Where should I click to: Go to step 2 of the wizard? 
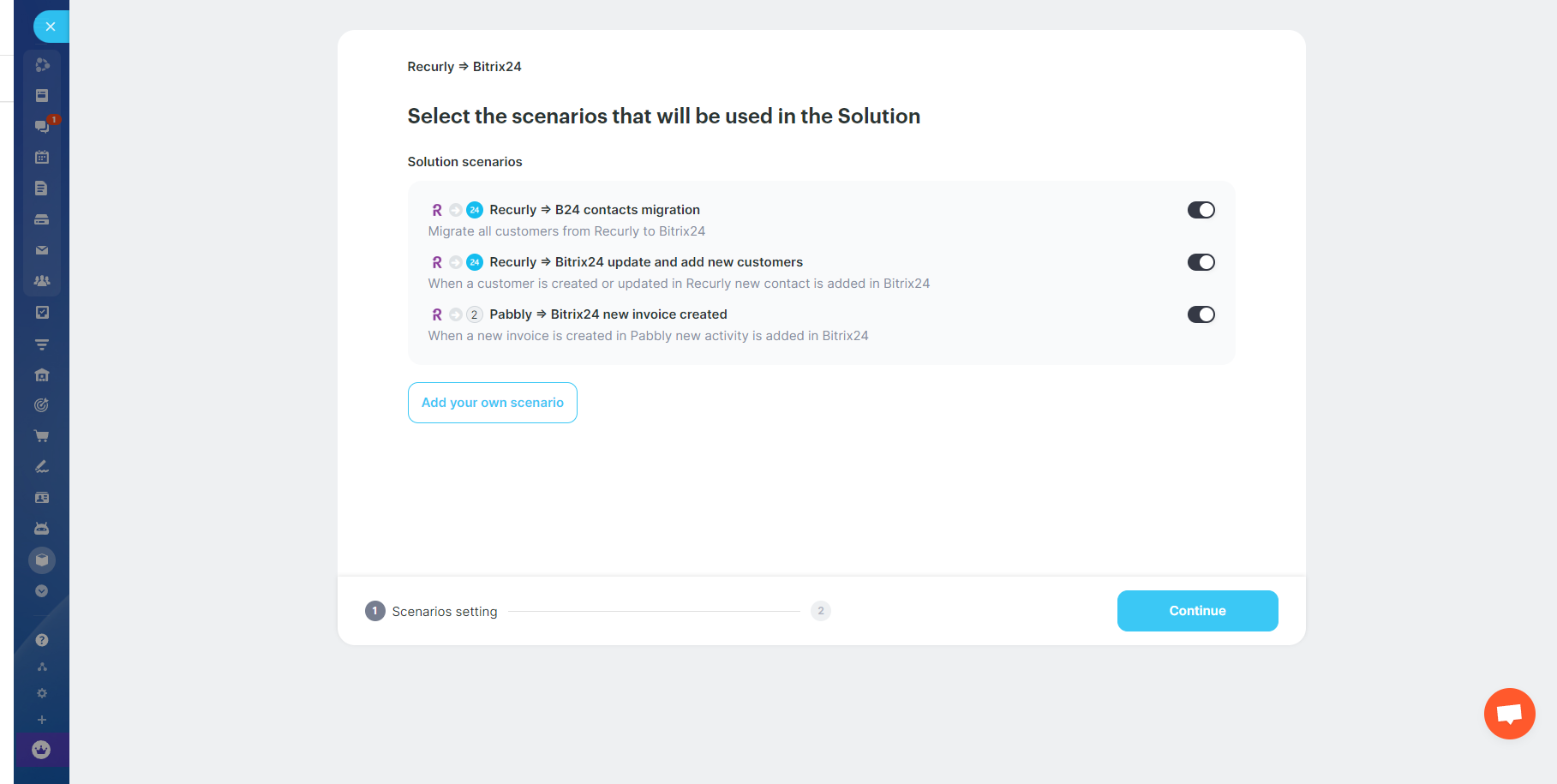[820, 611]
